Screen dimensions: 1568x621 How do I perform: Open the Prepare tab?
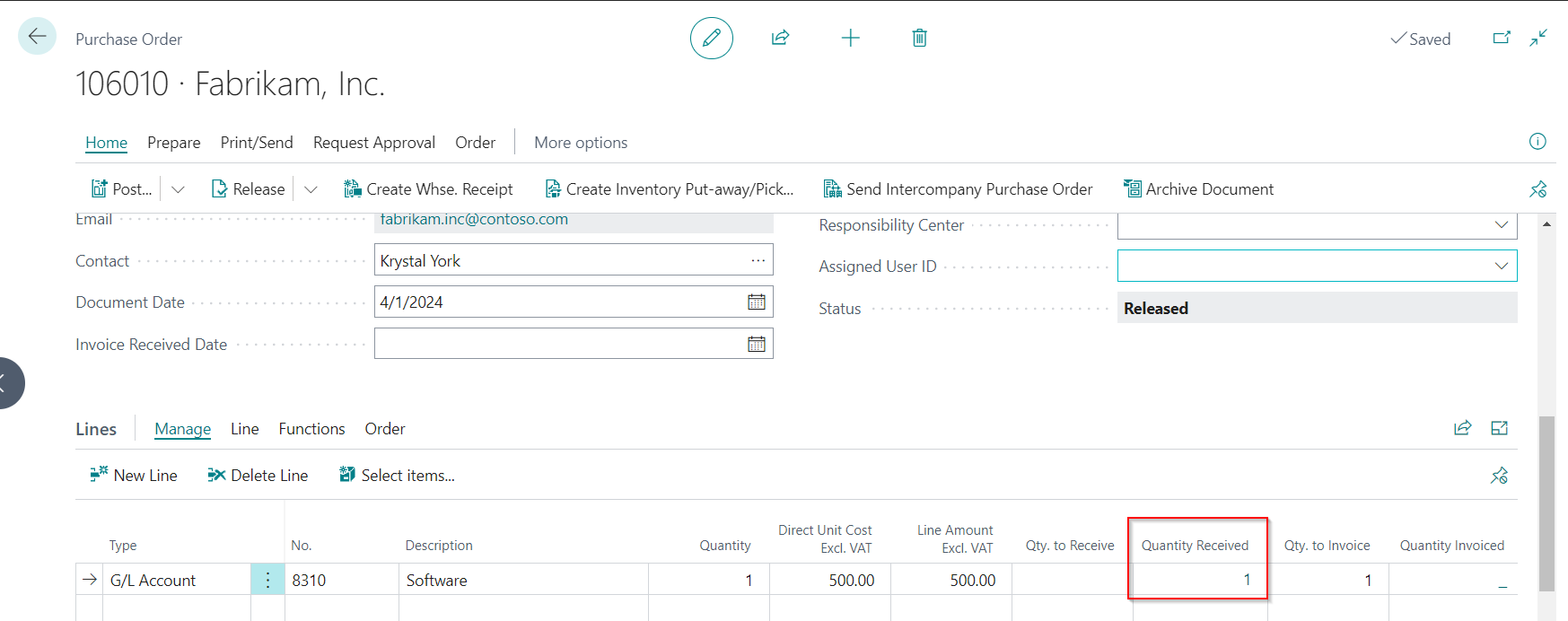pyautogui.click(x=174, y=143)
